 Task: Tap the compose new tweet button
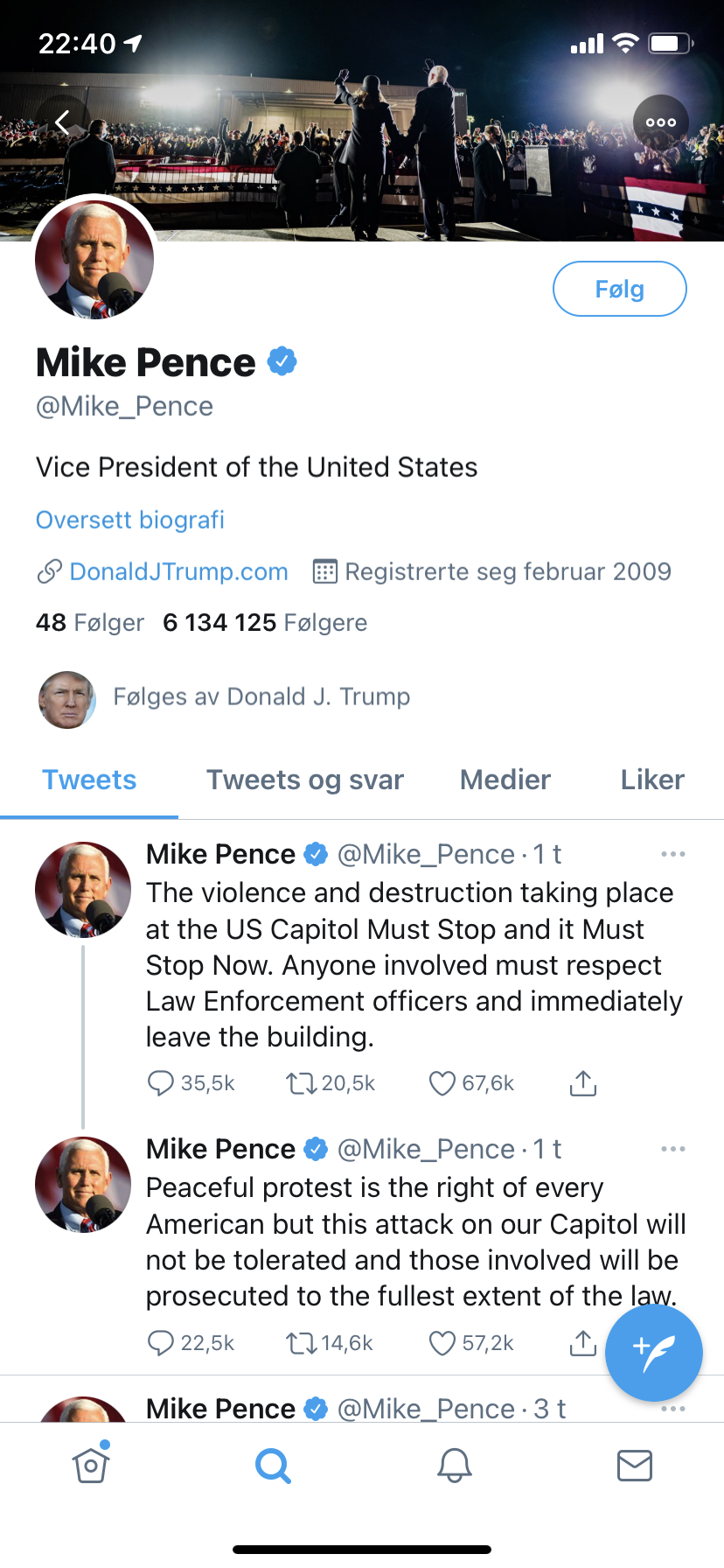click(653, 1352)
